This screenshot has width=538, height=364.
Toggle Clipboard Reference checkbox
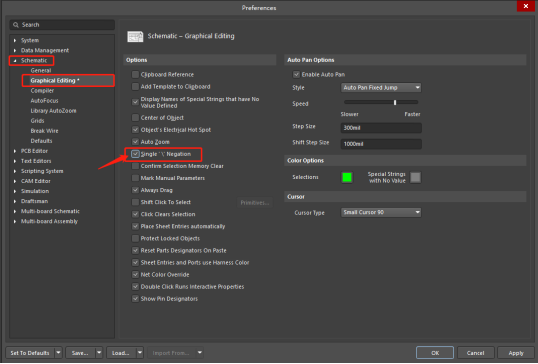(x=135, y=74)
